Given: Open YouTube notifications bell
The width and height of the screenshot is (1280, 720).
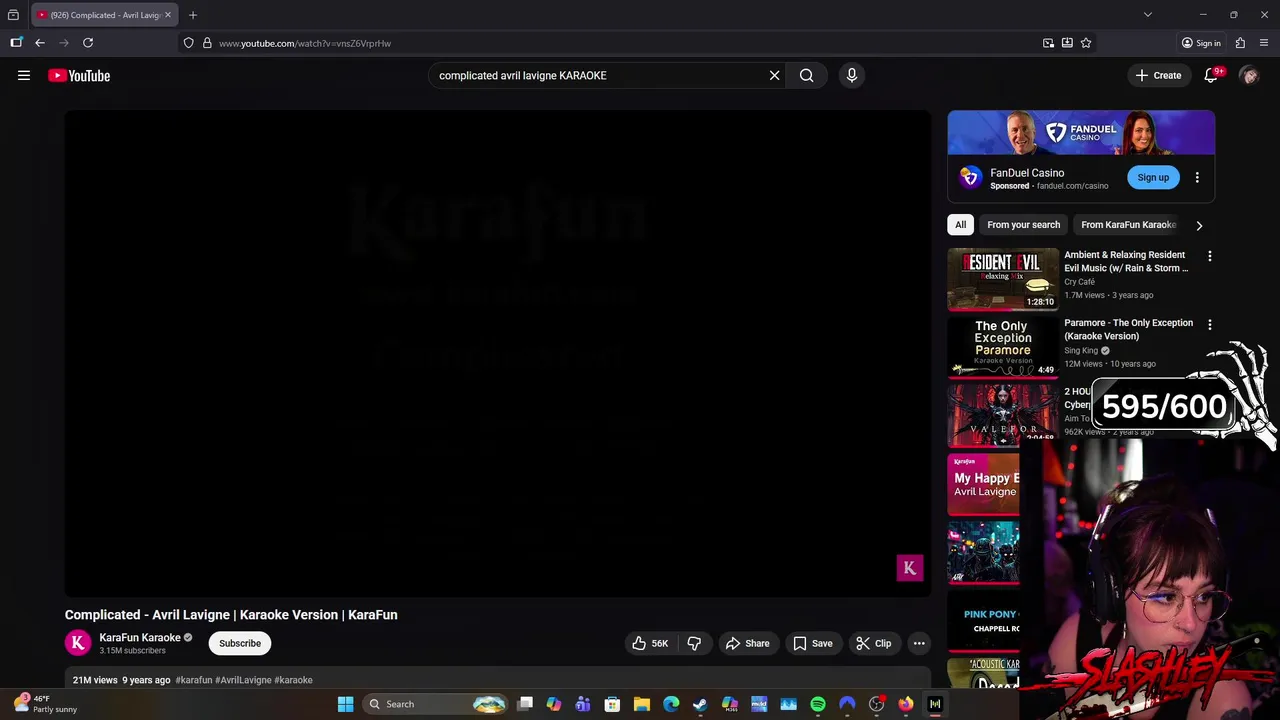Looking at the screenshot, I should [1211, 75].
